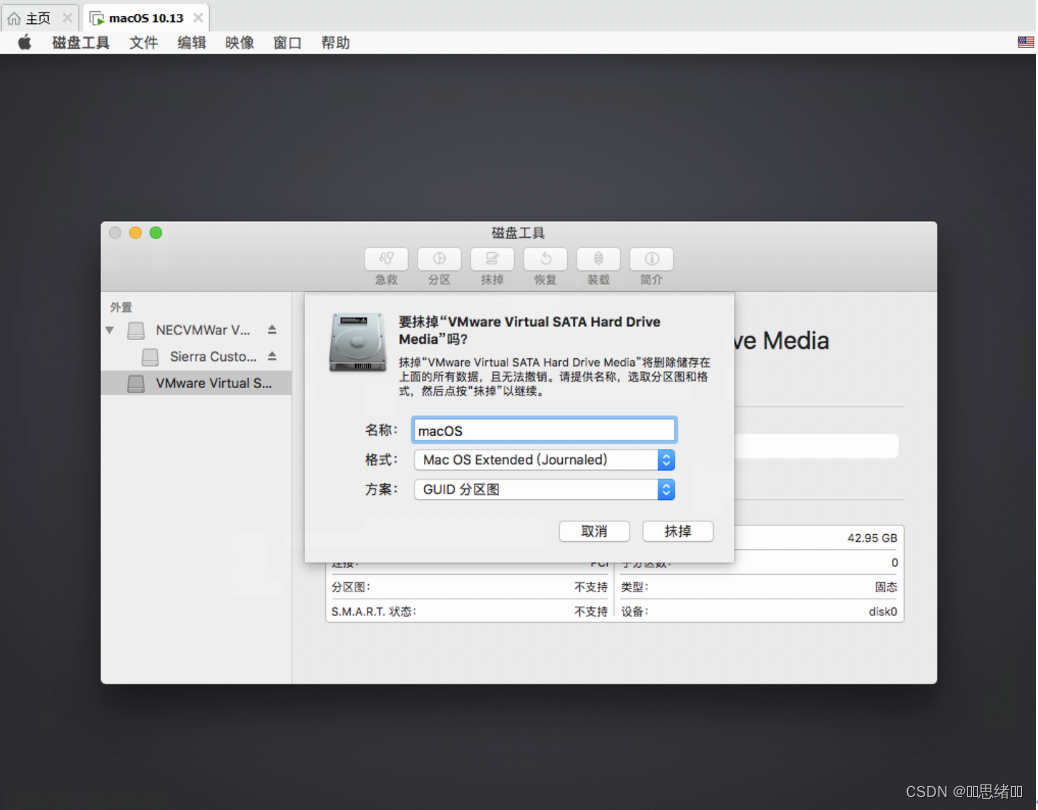Click the US flag input source icon
Screen dimensions: 1038x810
1025,42
